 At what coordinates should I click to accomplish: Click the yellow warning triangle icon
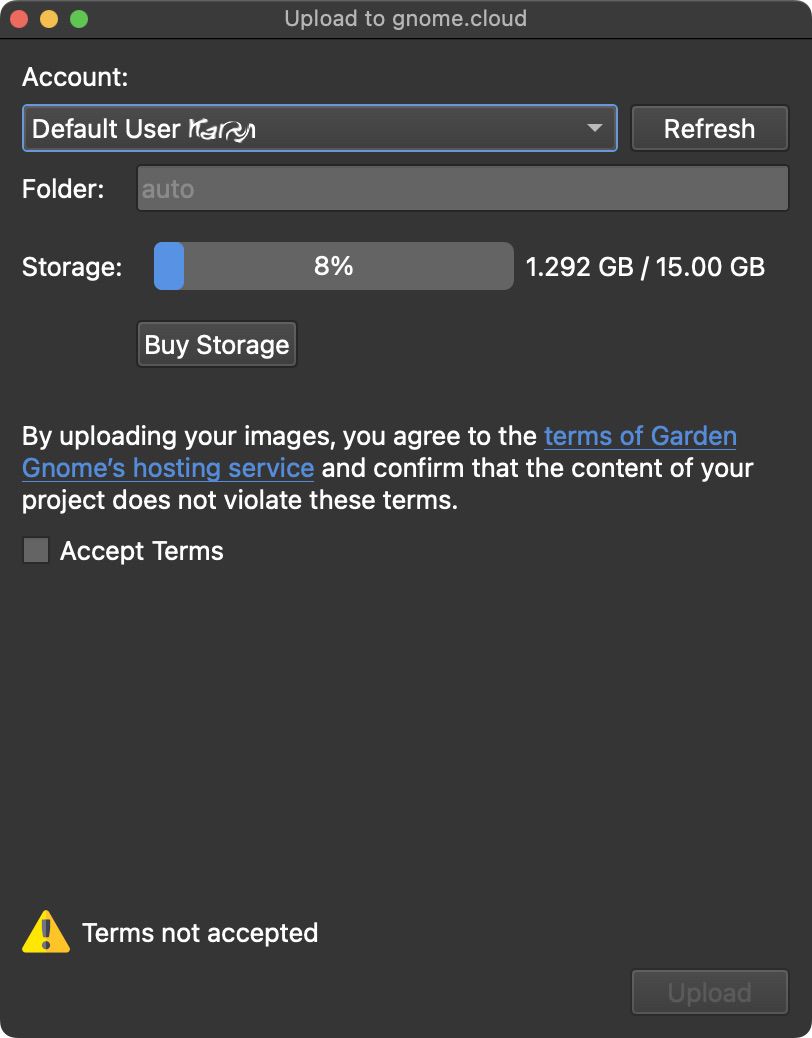point(45,931)
